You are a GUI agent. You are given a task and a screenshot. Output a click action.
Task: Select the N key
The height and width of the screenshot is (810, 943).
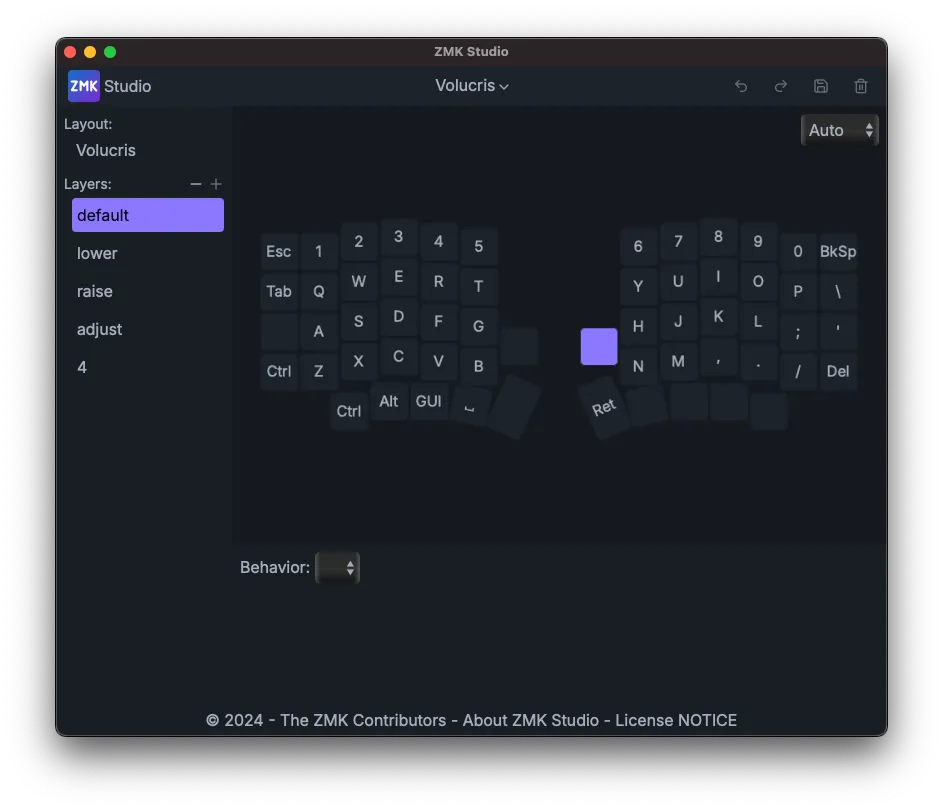pos(638,366)
